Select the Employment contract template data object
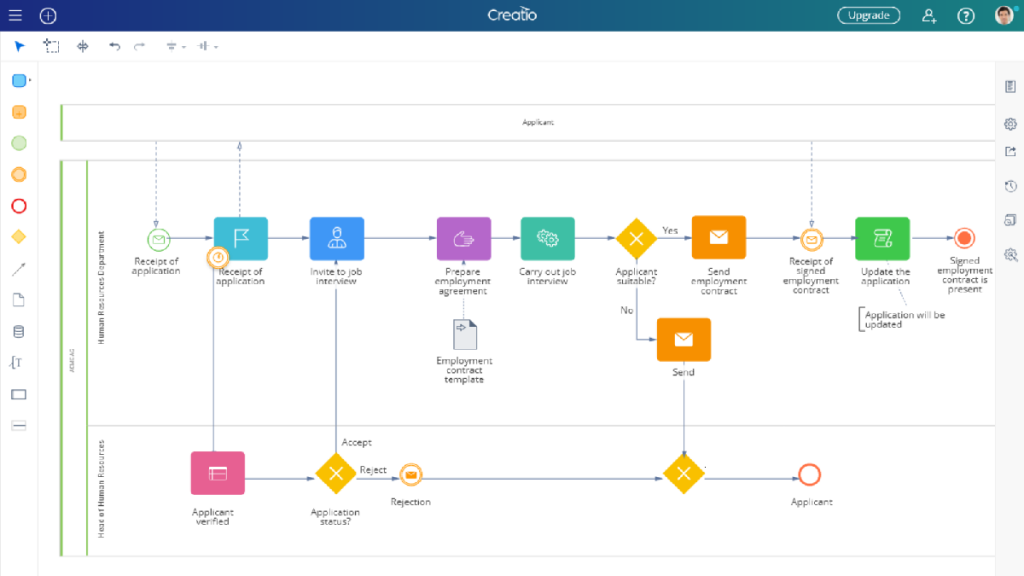This screenshot has height=576, width=1024. tap(463, 335)
